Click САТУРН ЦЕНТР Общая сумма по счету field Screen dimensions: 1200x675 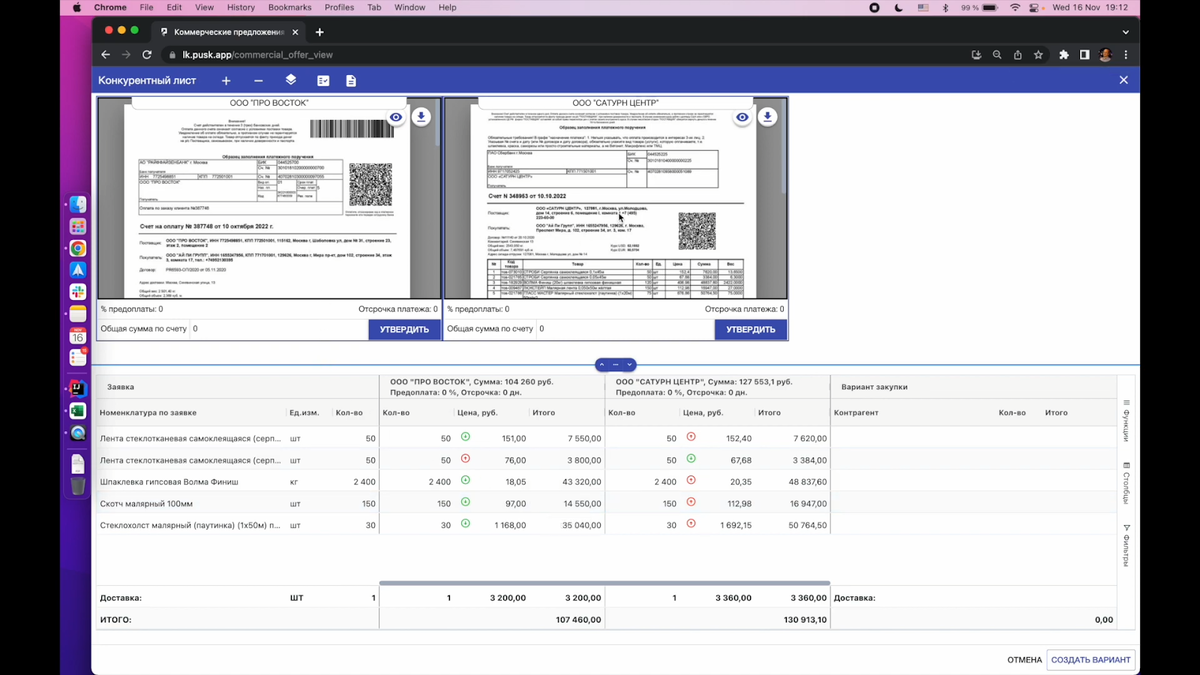coord(624,329)
